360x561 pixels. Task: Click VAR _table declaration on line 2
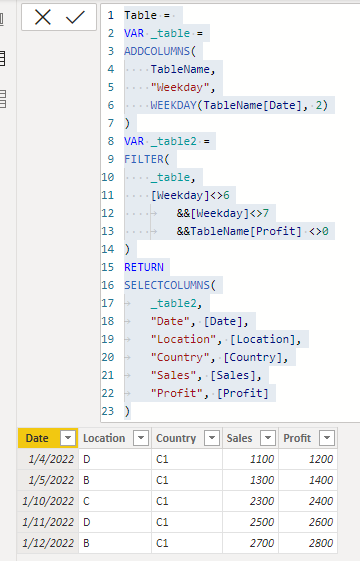(164, 33)
